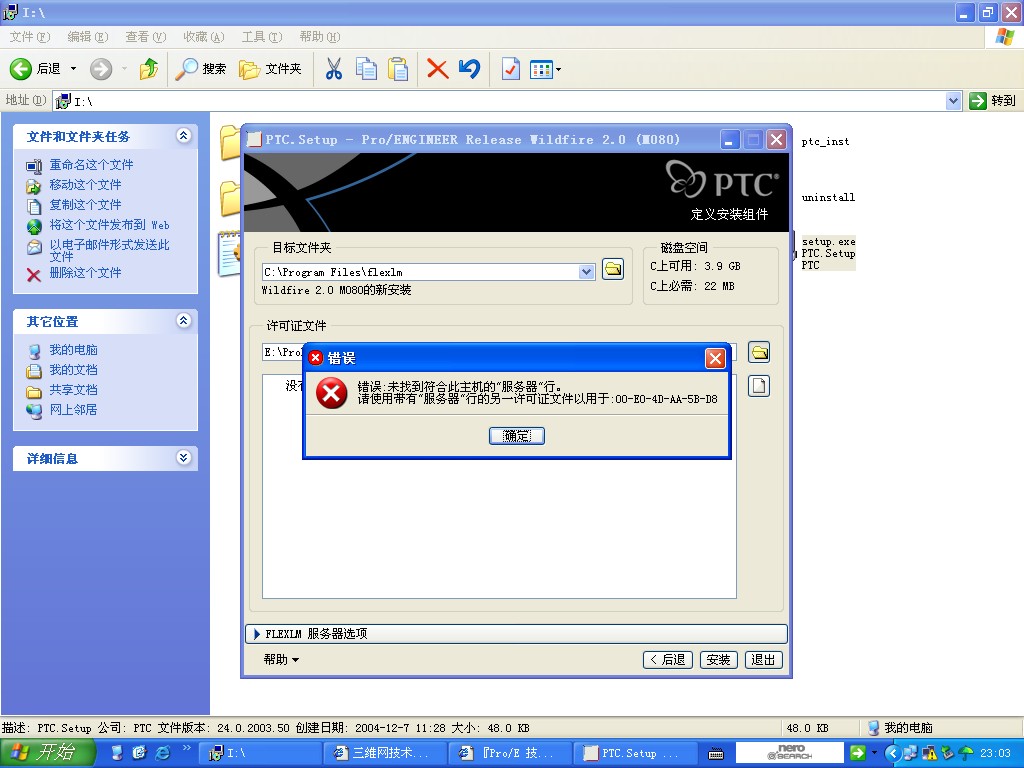The width and height of the screenshot is (1024, 768).
Task: Open the 编辑 menu
Action: coord(88,37)
